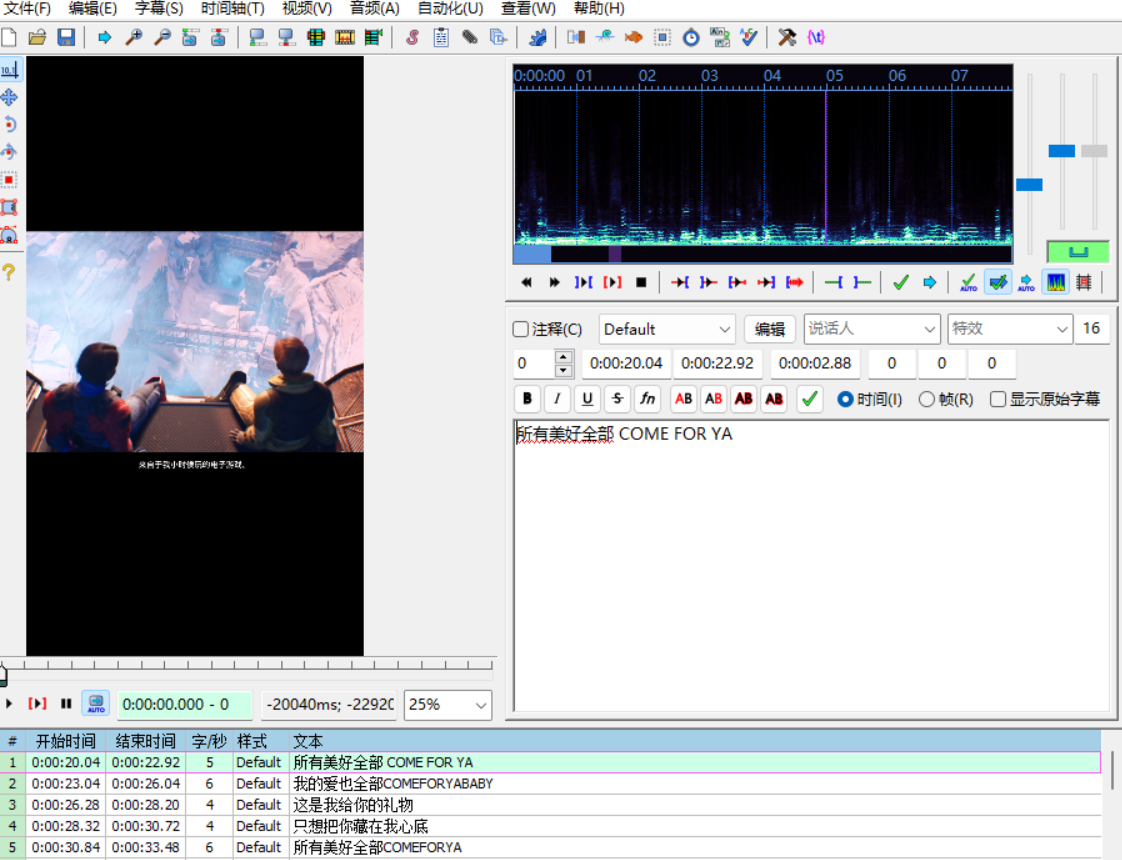Select the Drag subtitles visual tool
The width and height of the screenshot is (1122, 860).
[x=10, y=97]
